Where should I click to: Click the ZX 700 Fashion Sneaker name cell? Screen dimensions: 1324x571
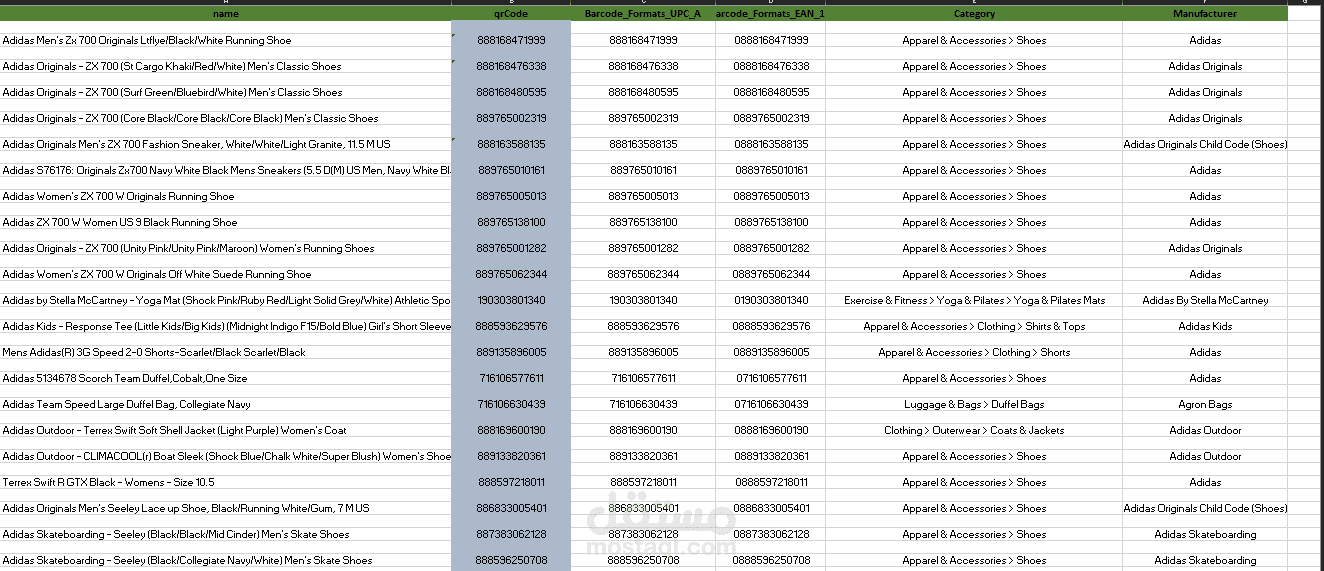point(226,144)
